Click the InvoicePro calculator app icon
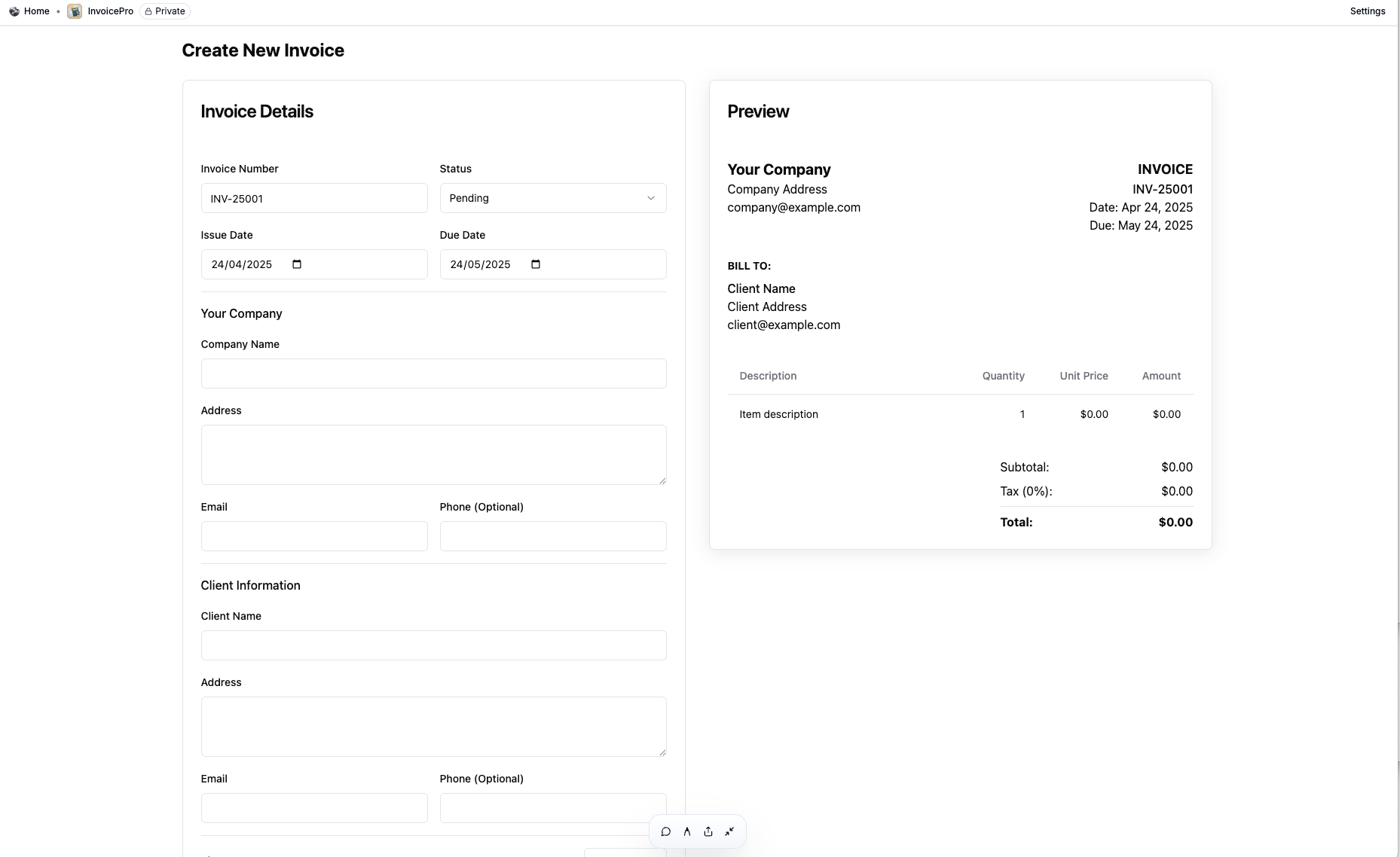 [75, 11]
